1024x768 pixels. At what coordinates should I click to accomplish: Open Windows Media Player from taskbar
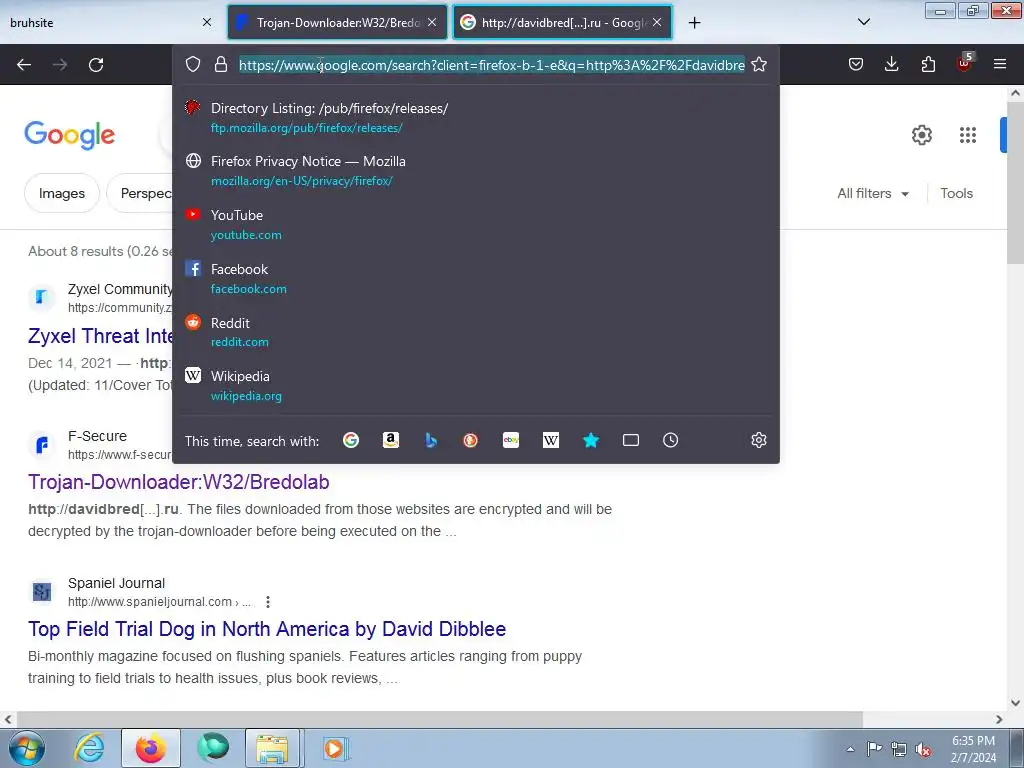click(x=335, y=748)
